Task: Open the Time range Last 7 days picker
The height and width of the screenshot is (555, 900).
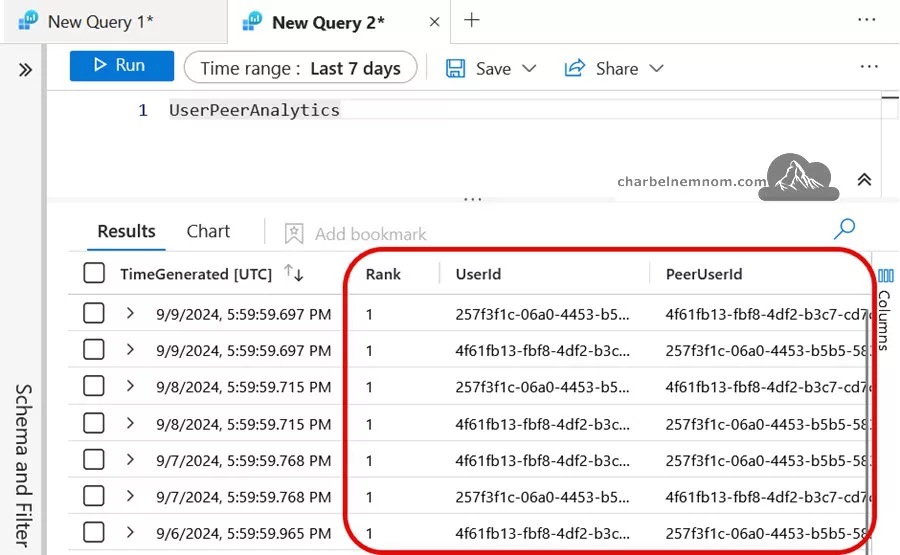Action: (300, 68)
